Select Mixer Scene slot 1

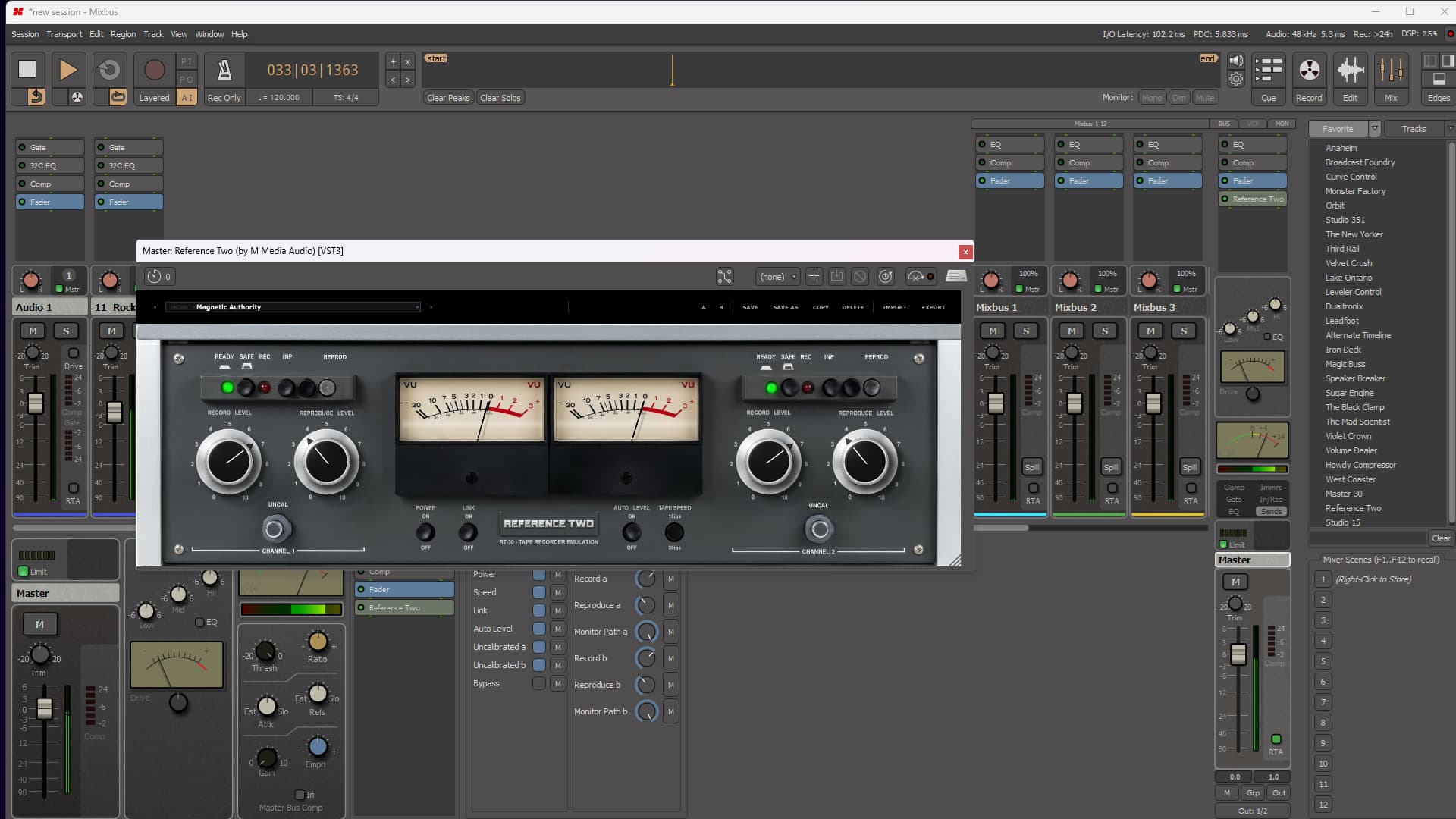pos(1323,579)
